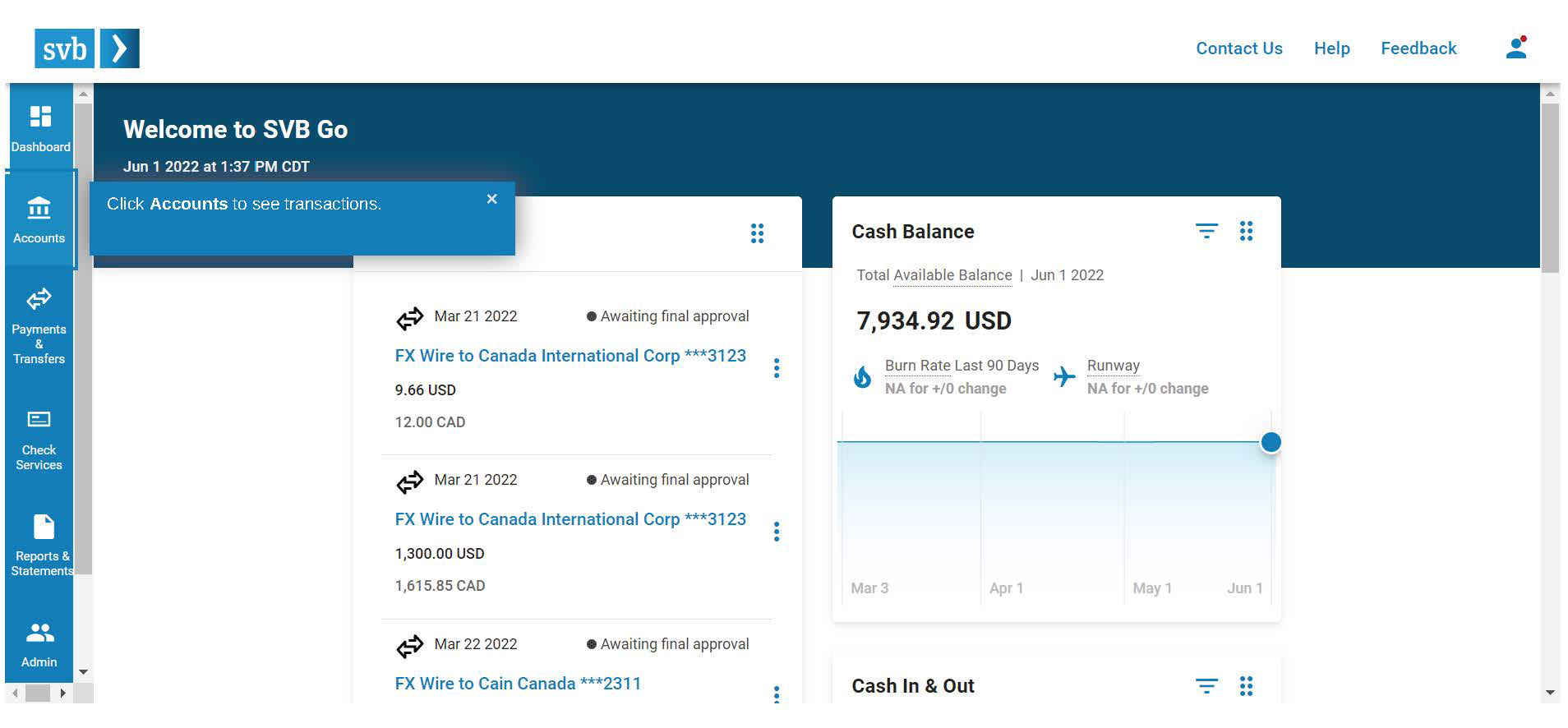1568x728 pixels.
Task: Open the Dashboard sidebar item
Action: coord(40,129)
